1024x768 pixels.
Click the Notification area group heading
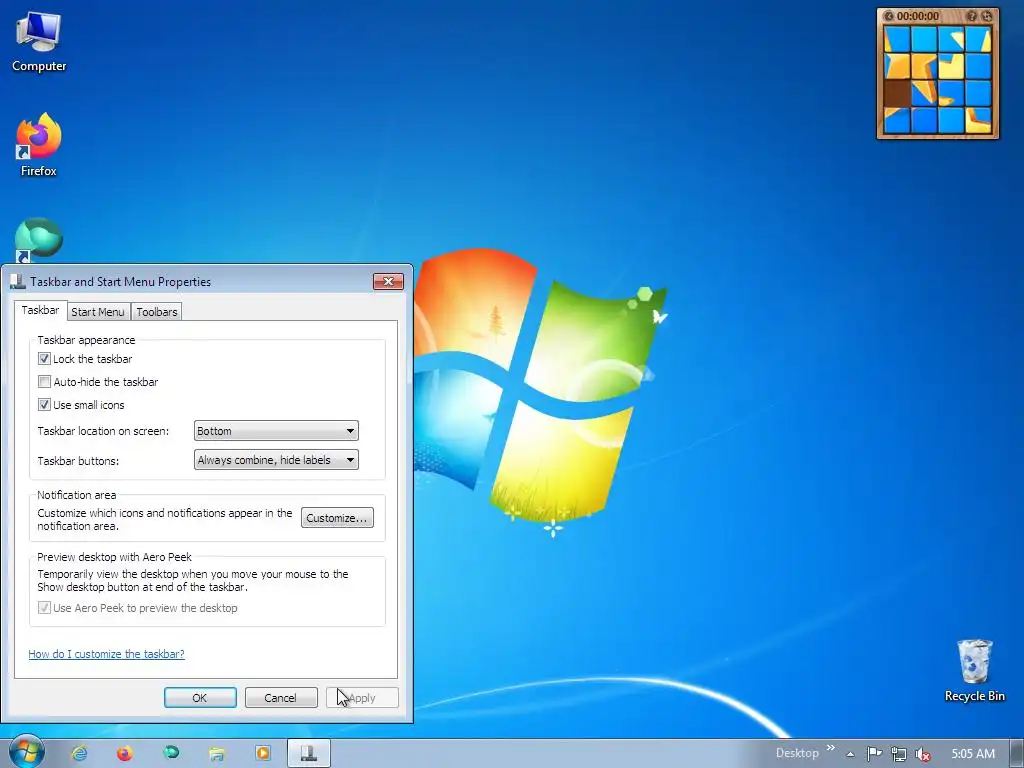click(76, 495)
